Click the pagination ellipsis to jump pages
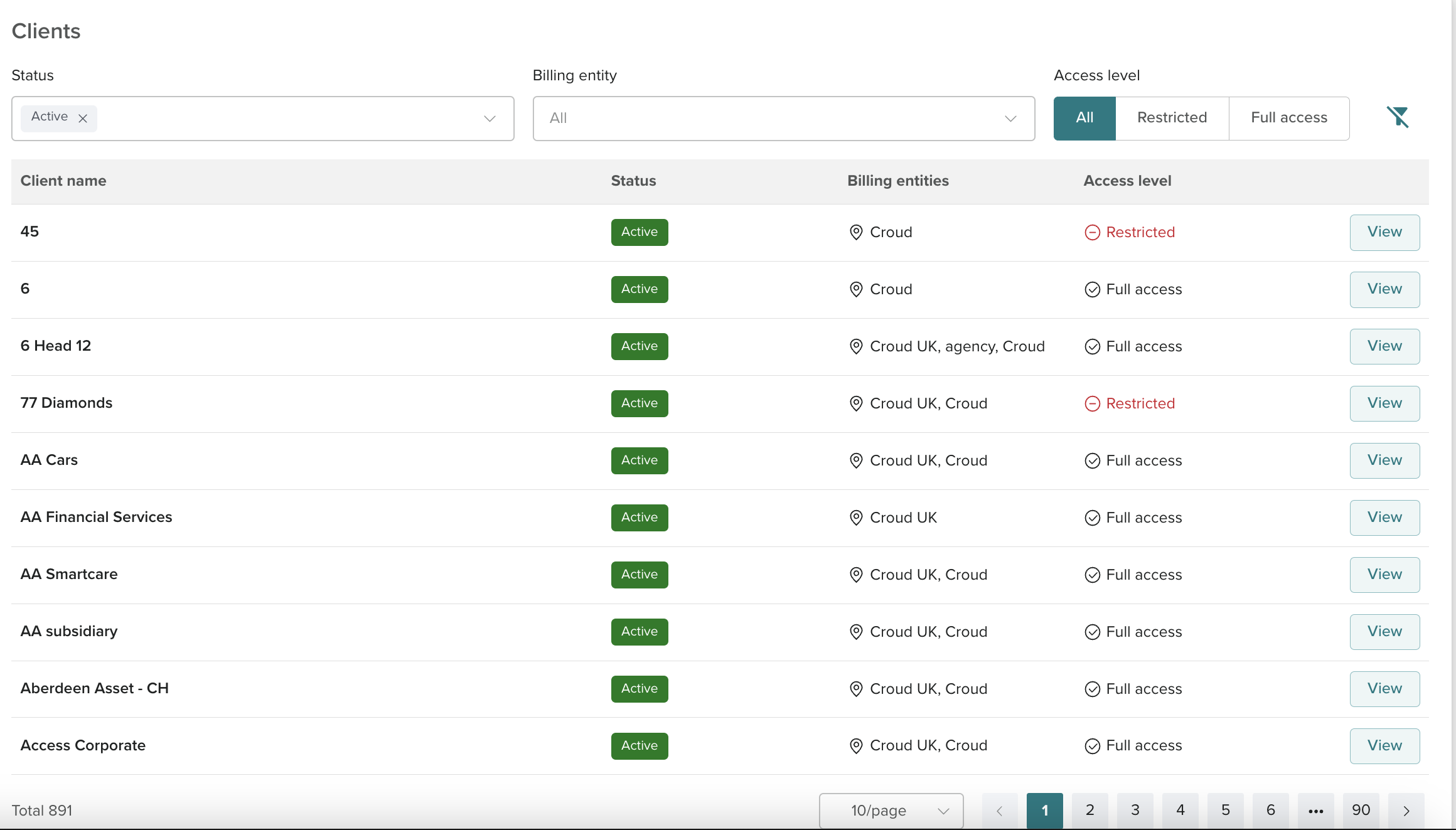The height and width of the screenshot is (830, 1456). (1315, 811)
